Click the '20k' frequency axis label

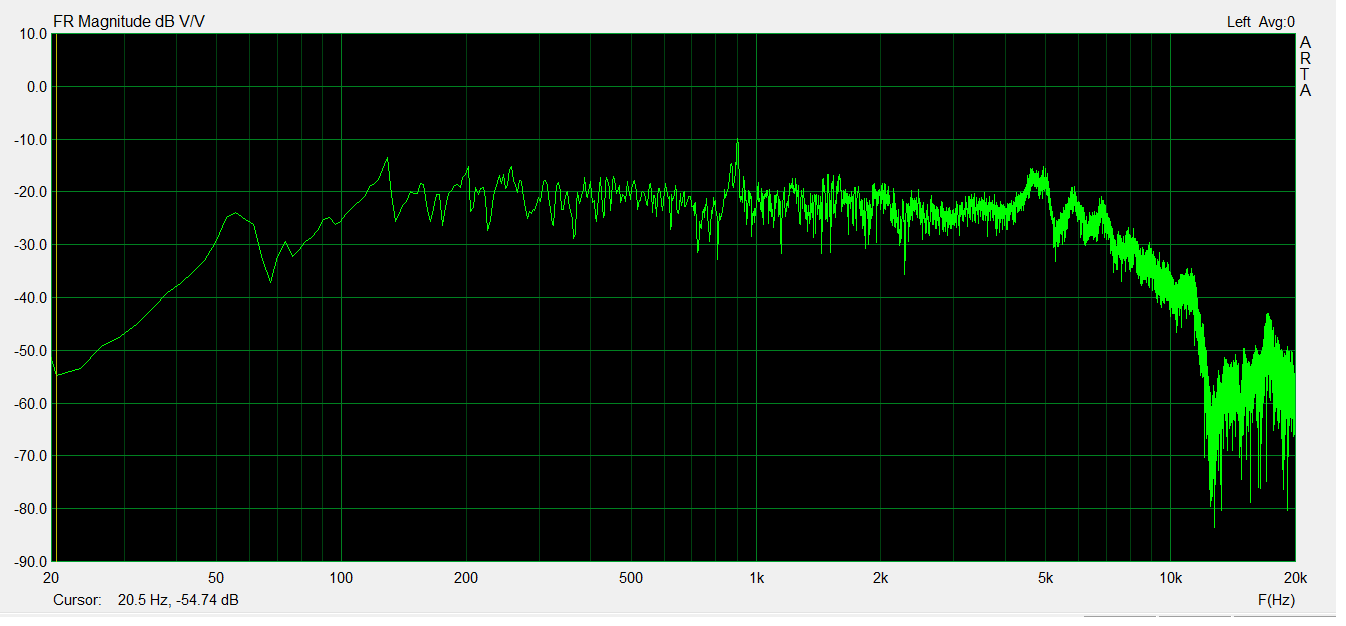point(1295,578)
